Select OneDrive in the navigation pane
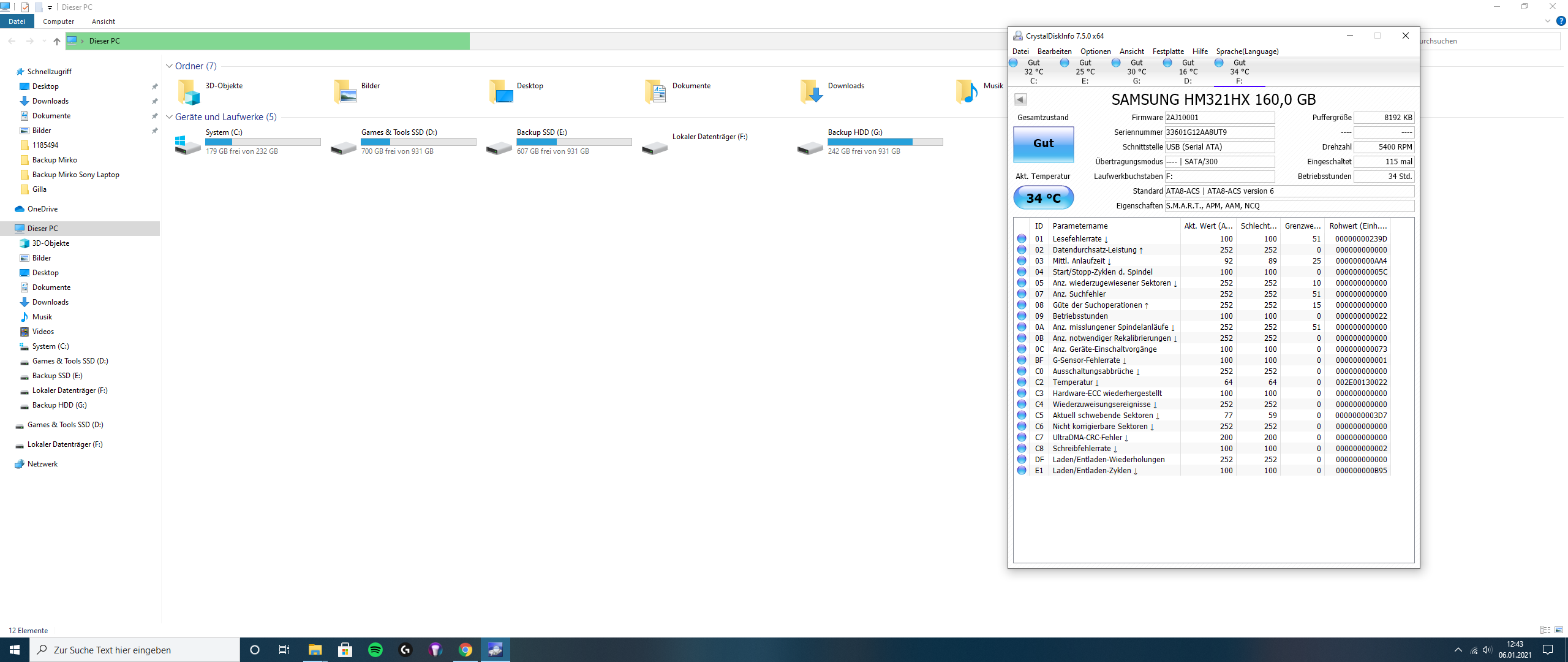This screenshot has width=1568, height=662. 42,209
